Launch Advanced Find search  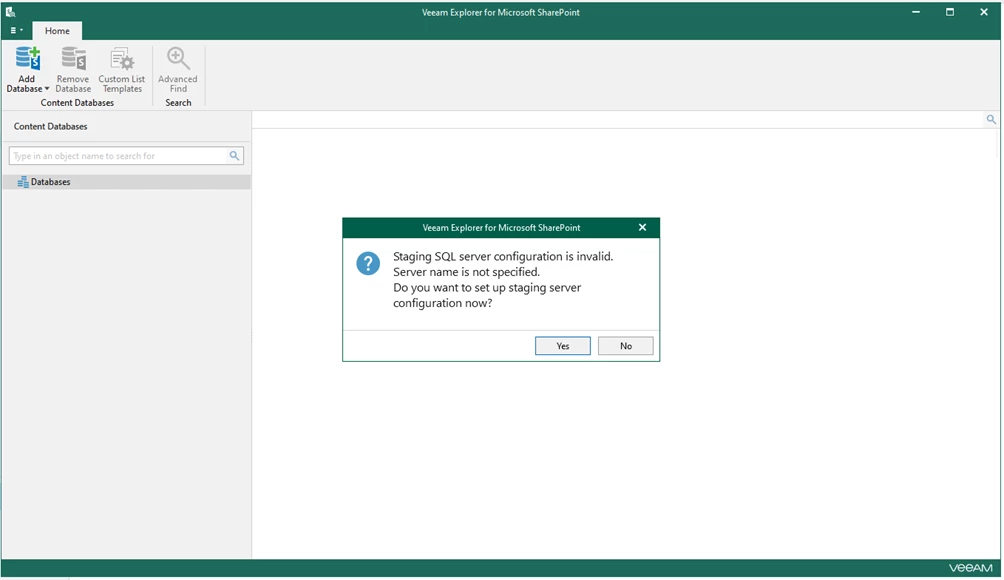[178, 70]
